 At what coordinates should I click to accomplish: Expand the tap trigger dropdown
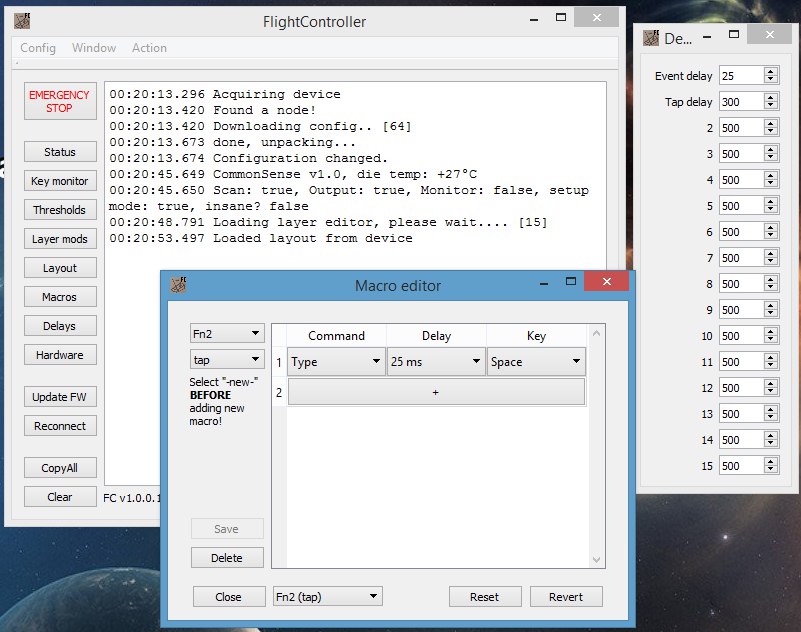(227, 360)
